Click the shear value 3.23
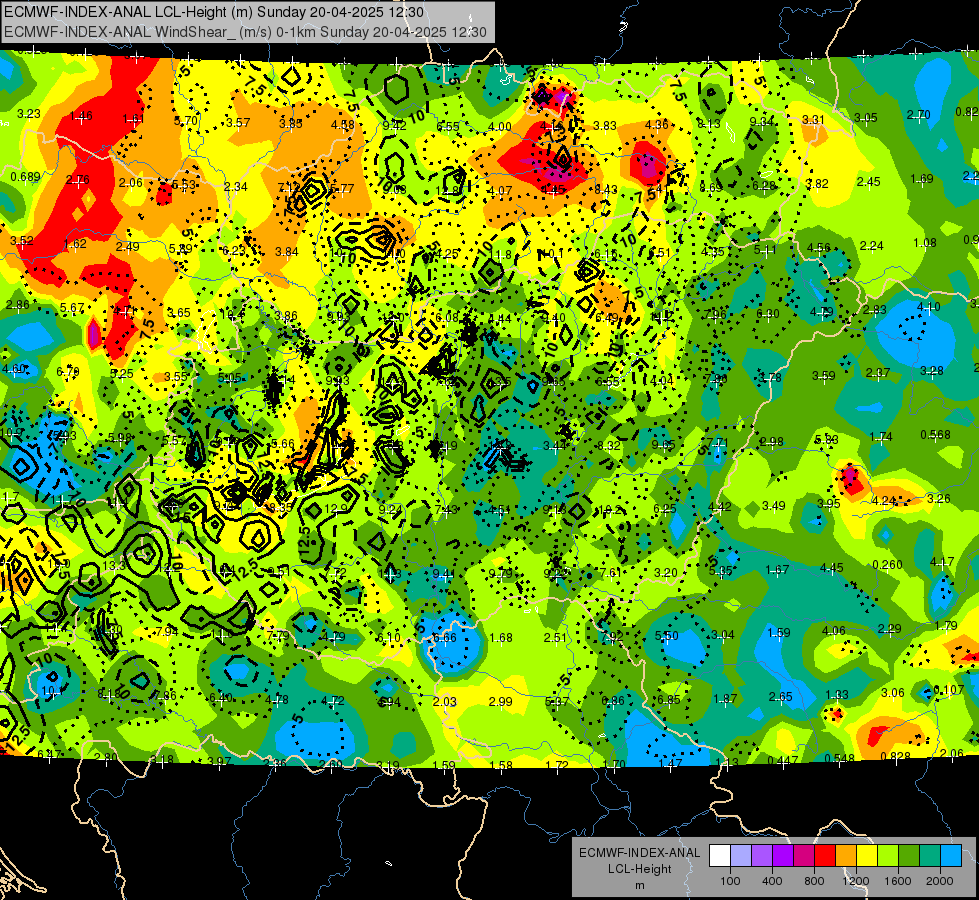This screenshot has height=900, width=979. coord(29,114)
